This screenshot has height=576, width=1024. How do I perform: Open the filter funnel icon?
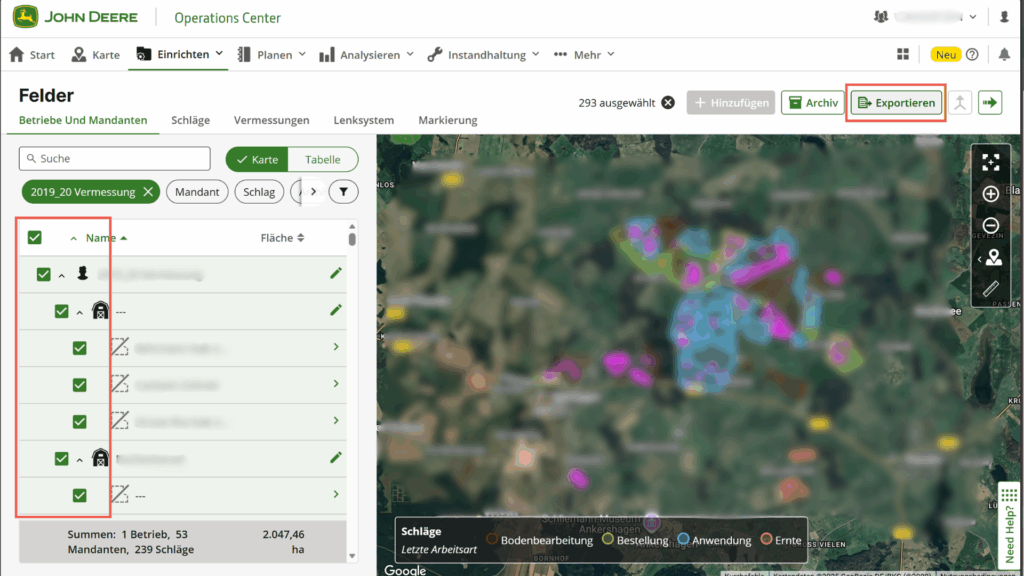tap(343, 191)
